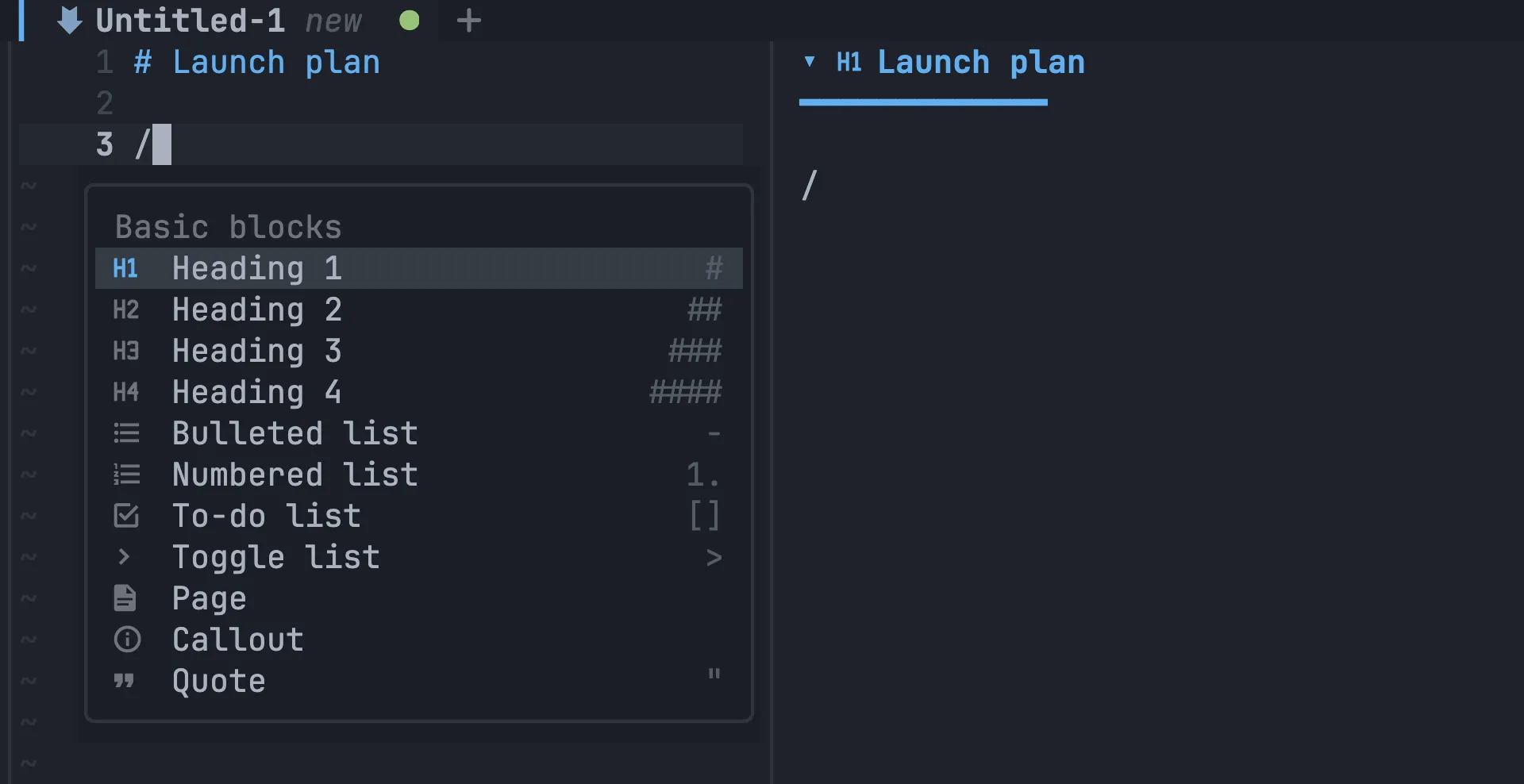
Task: Click line number 1 in the gutter
Action: tap(105, 62)
